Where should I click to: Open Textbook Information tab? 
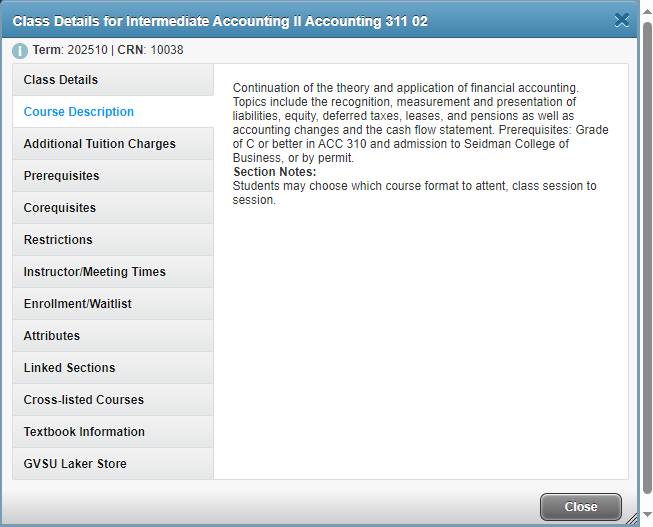[84, 432]
